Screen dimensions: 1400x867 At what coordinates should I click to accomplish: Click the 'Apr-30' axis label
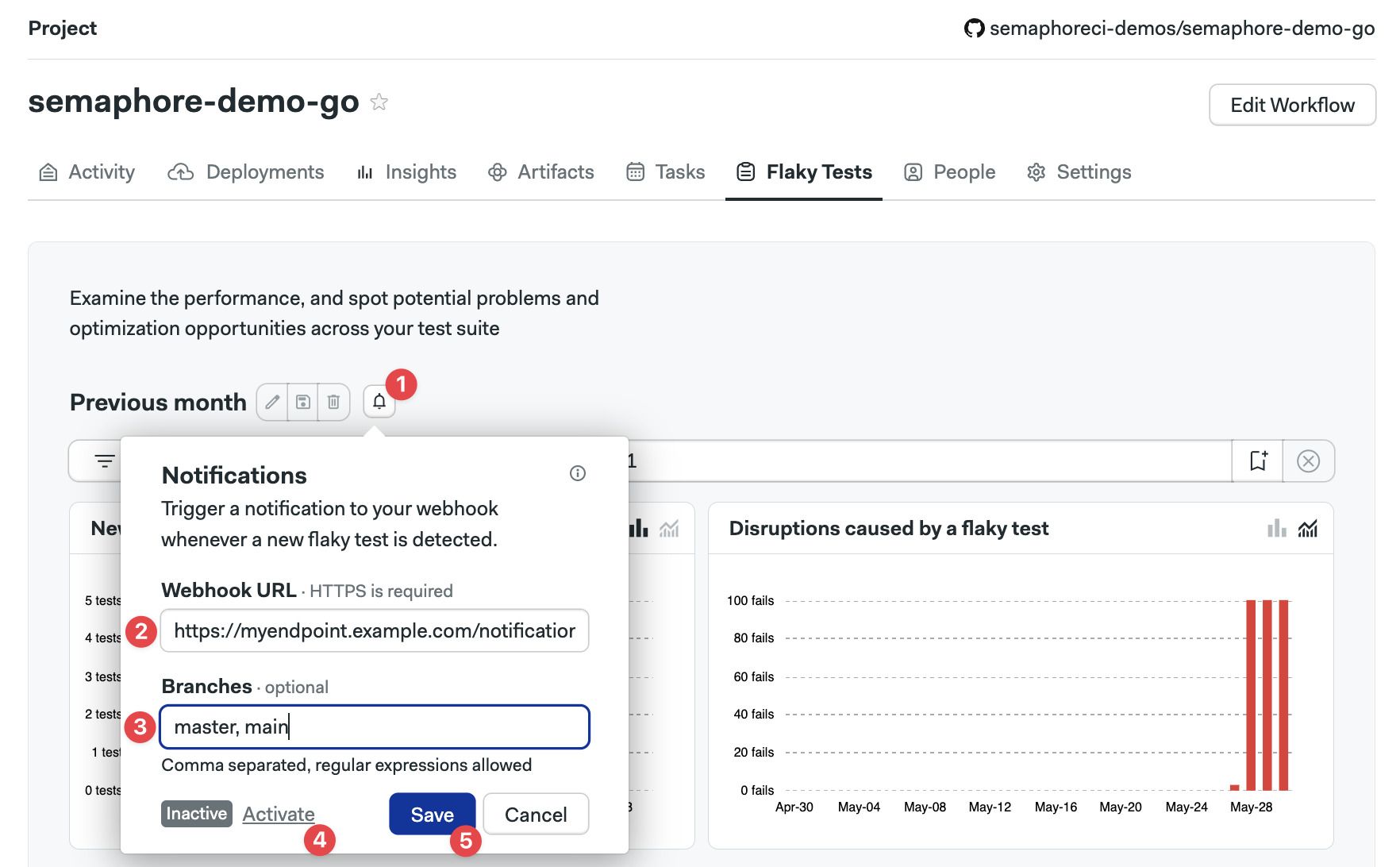pyautogui.click(x=794, y=807)
